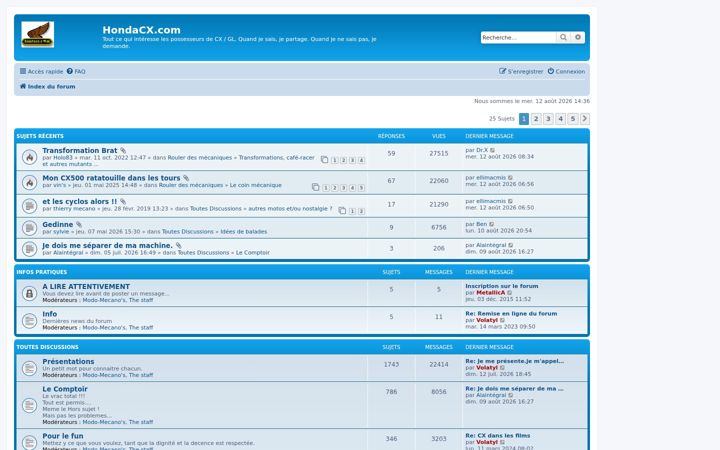Open topic Je dois me séparer de ma machine.
The height and width of the screenshot is (450, 720).
pyautogui.click(x=107, y=246)
